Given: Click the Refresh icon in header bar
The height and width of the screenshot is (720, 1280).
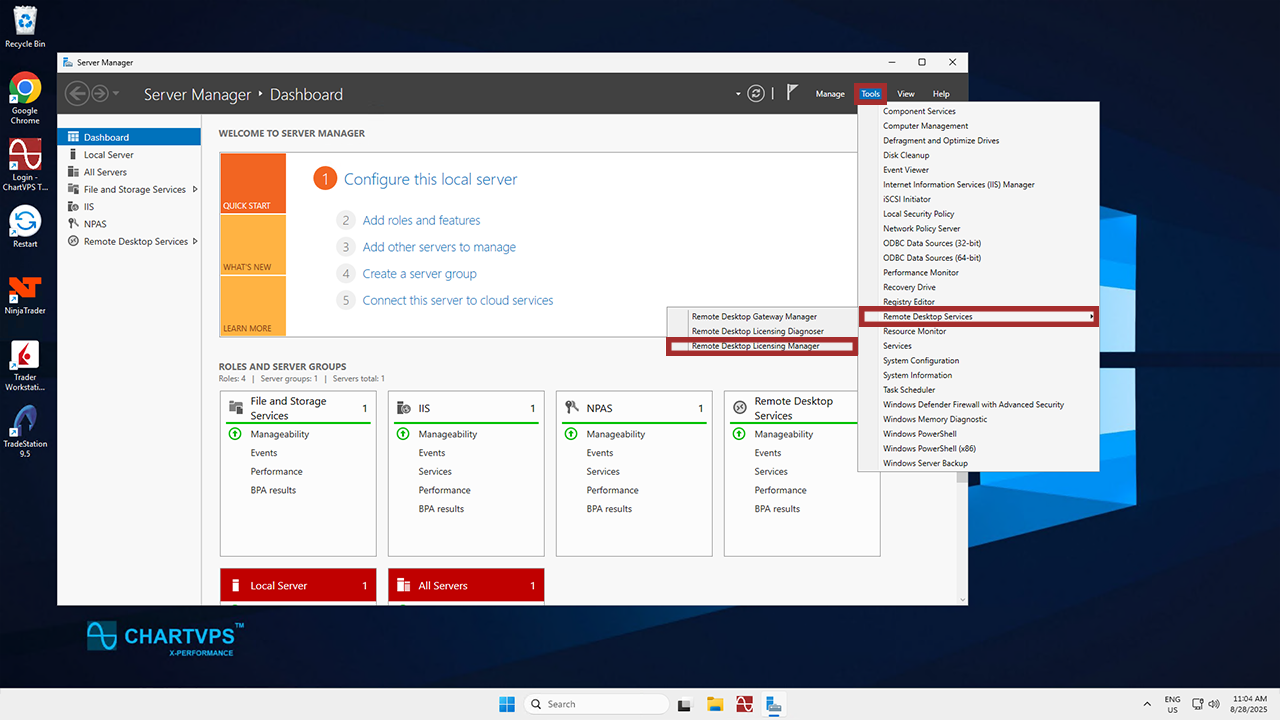Looking at the screenshot, I should tap(757, 94).
